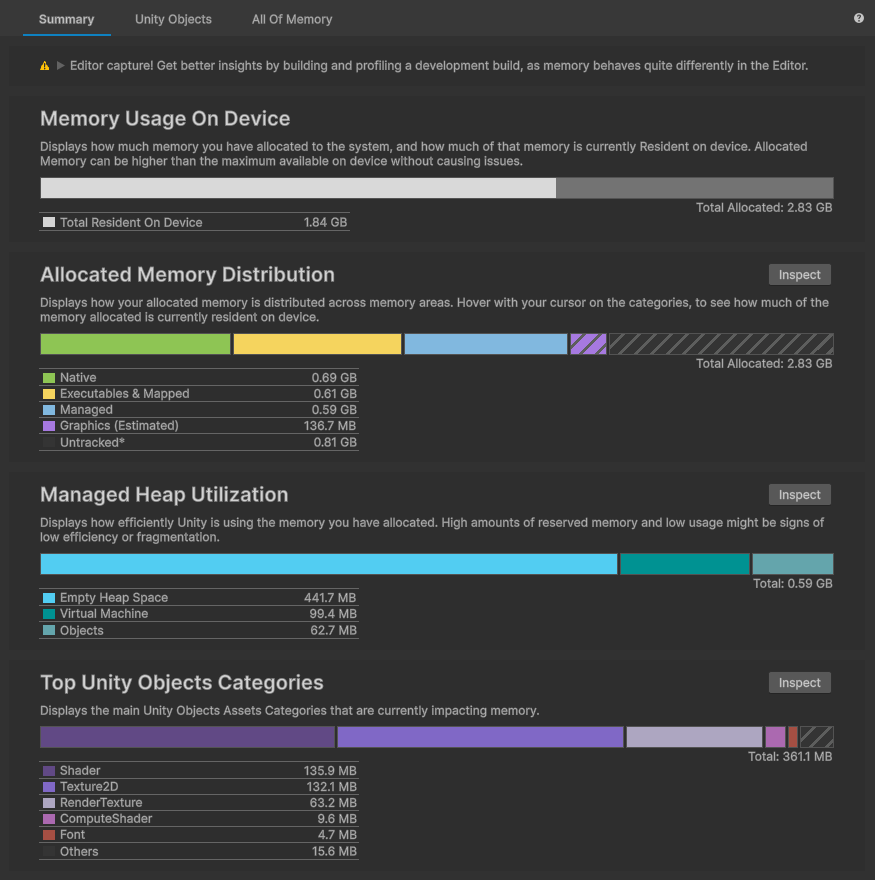The height and width of the screenshot is (880, 875).
Task: Select the striped Others bar segment
Action: (x=817, y=737)
